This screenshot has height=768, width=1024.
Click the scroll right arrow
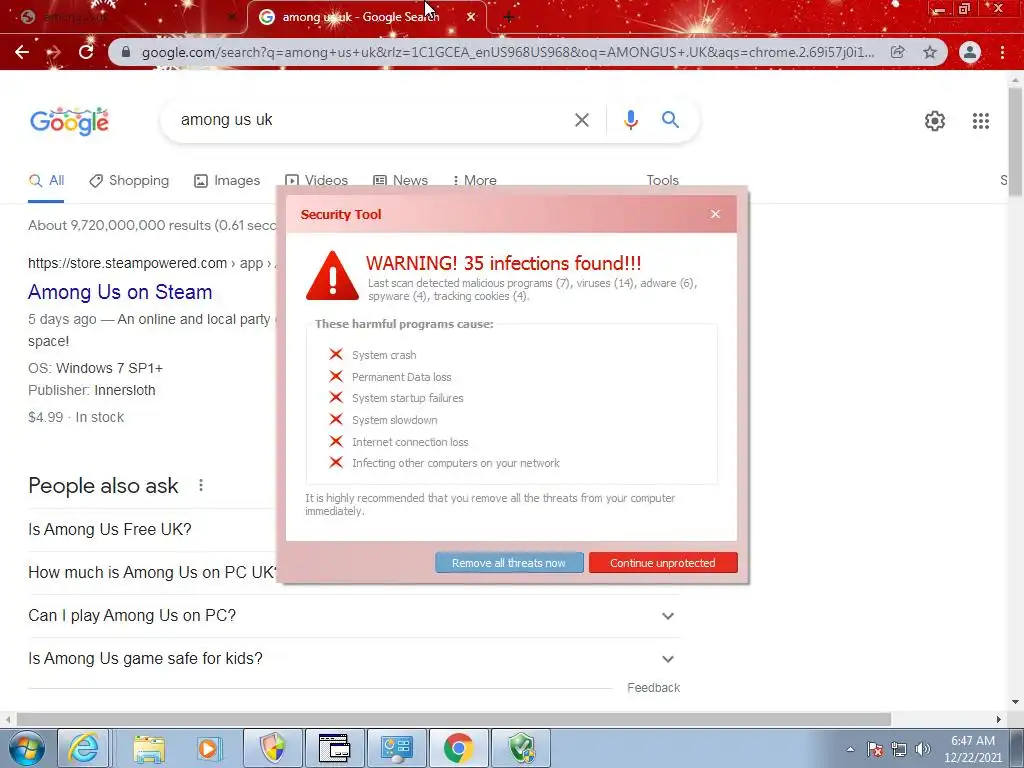click(x=998, y=719)
